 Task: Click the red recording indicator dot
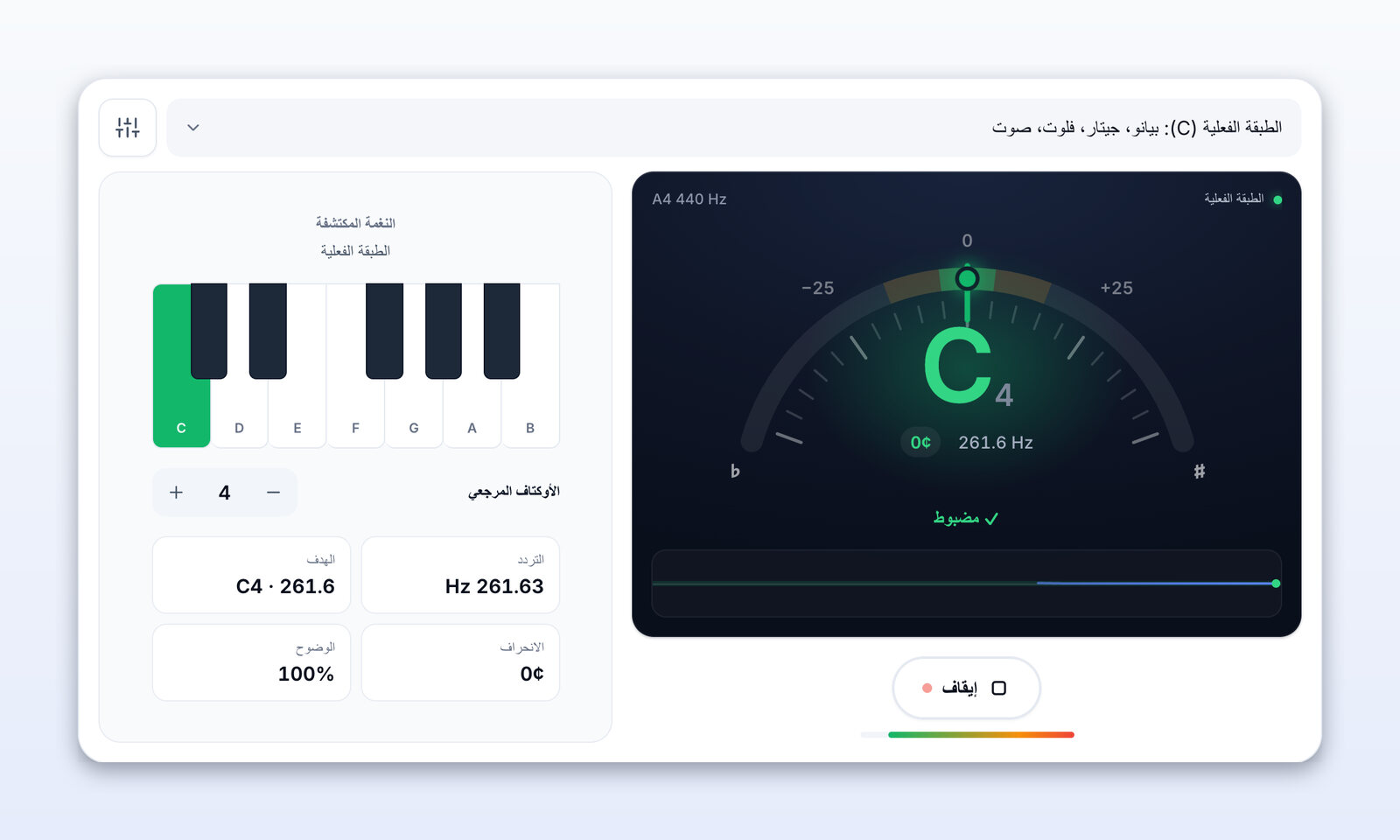927,688
